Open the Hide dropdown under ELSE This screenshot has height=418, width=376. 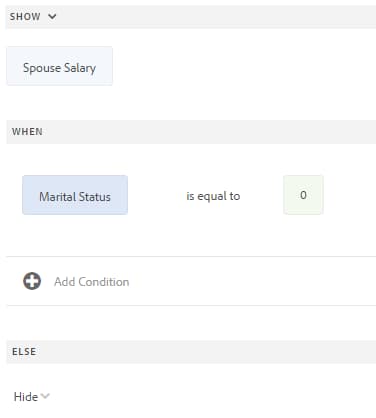(x=32, y=397)
